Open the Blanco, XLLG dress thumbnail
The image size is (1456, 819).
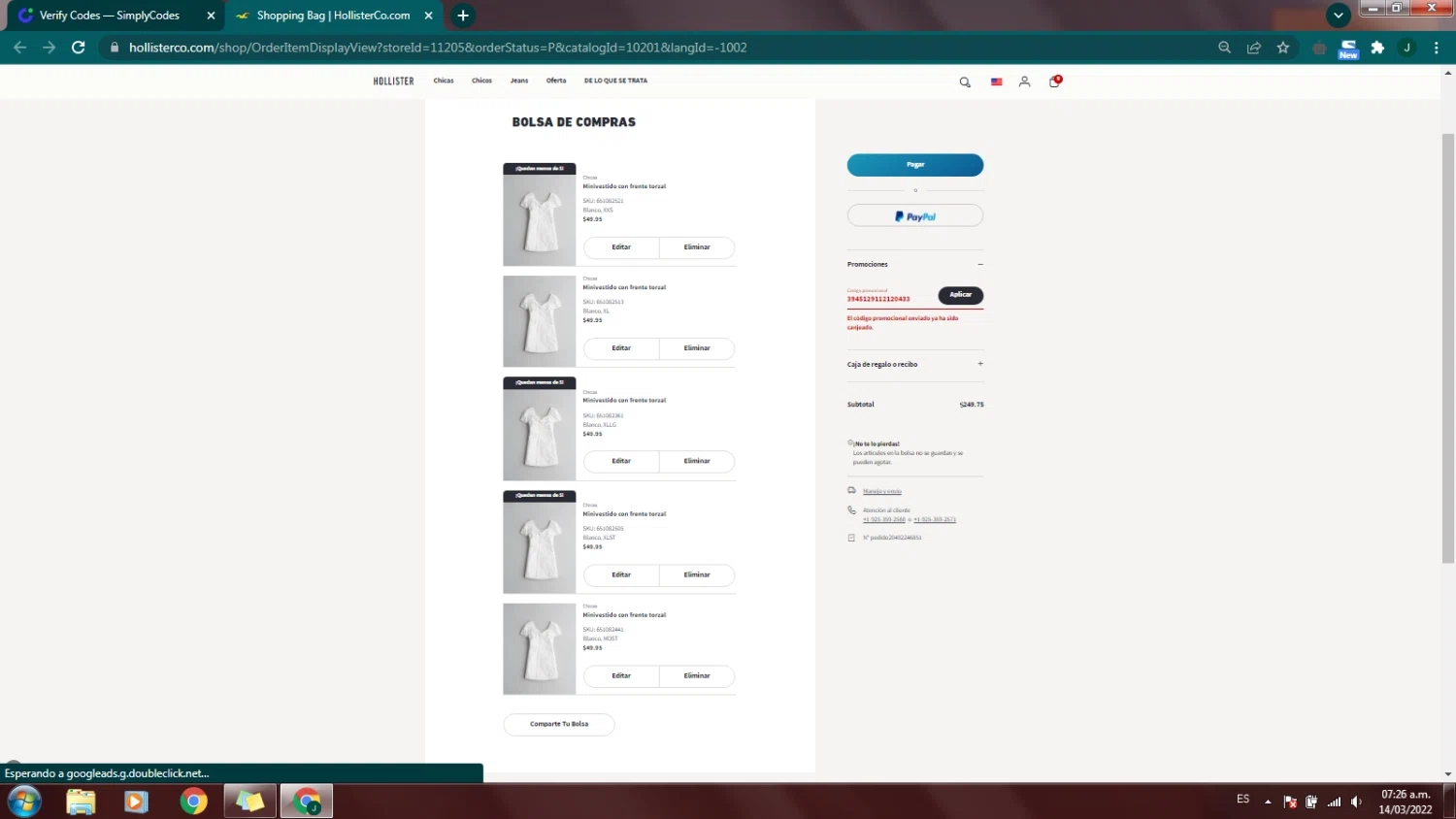click(540, 429)
